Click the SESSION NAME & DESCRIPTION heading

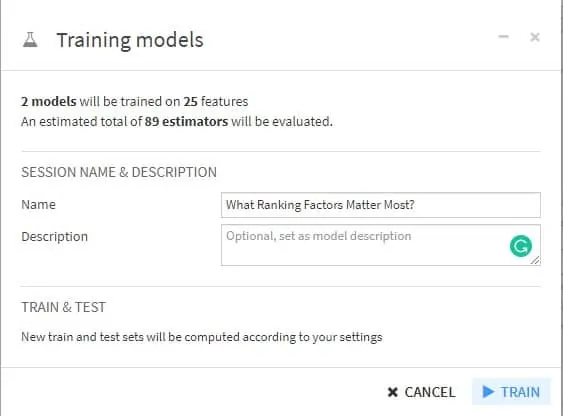[119, 172]
